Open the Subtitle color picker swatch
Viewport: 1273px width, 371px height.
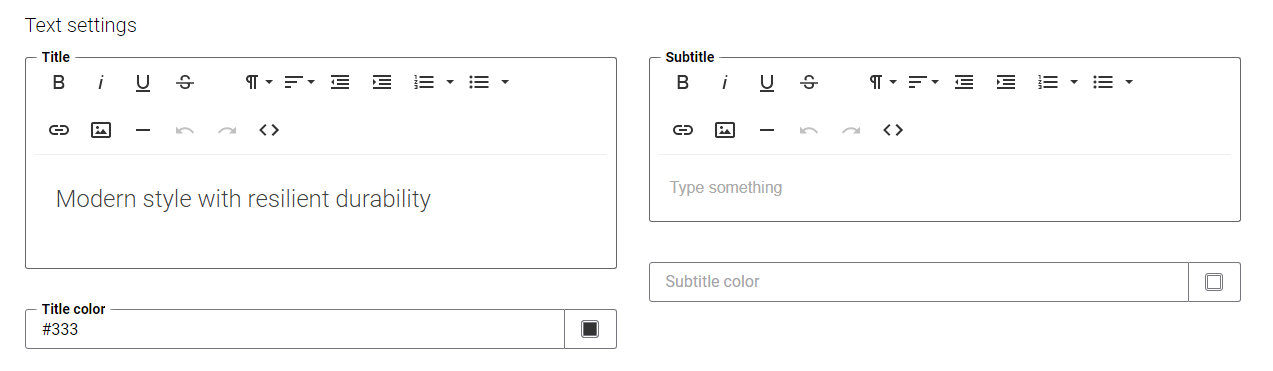tap(1214, 282)
